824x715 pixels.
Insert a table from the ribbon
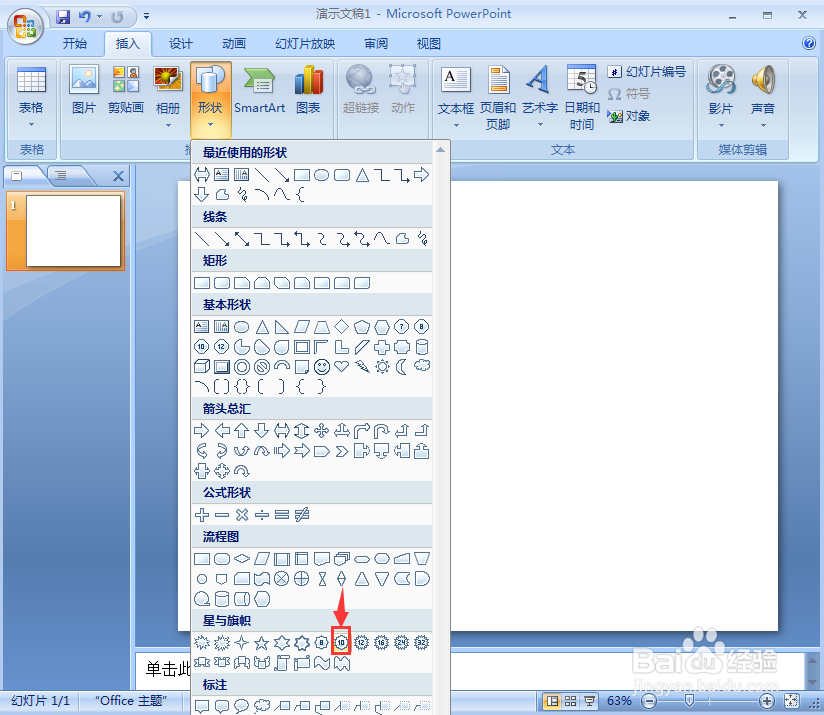point(31,97)
